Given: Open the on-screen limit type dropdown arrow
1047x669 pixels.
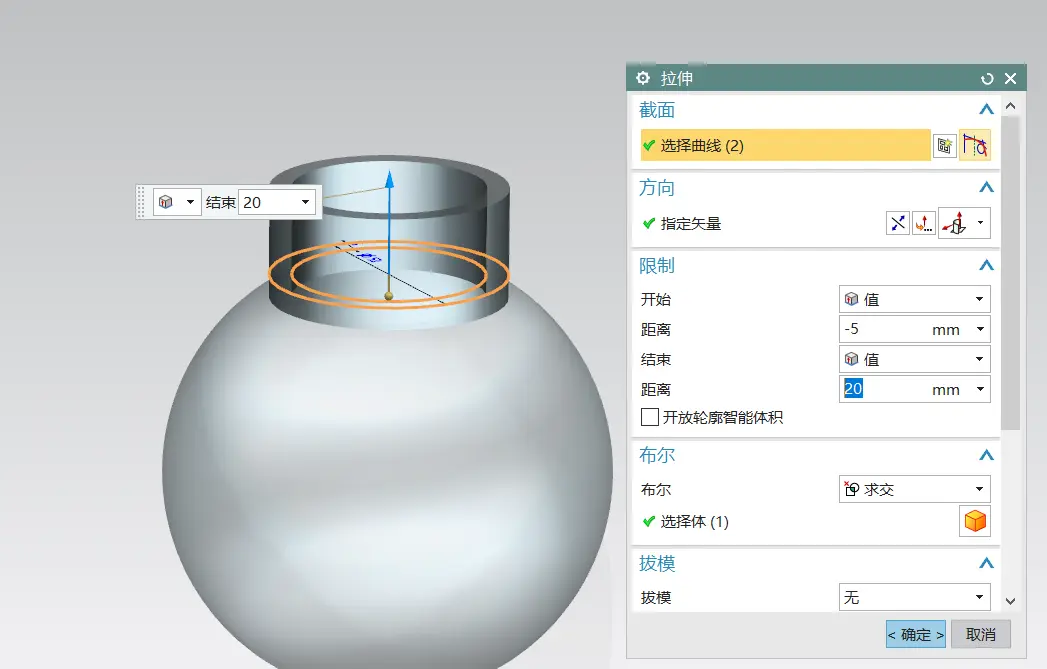Looking at the screenshot, I should tap(190, 202).
